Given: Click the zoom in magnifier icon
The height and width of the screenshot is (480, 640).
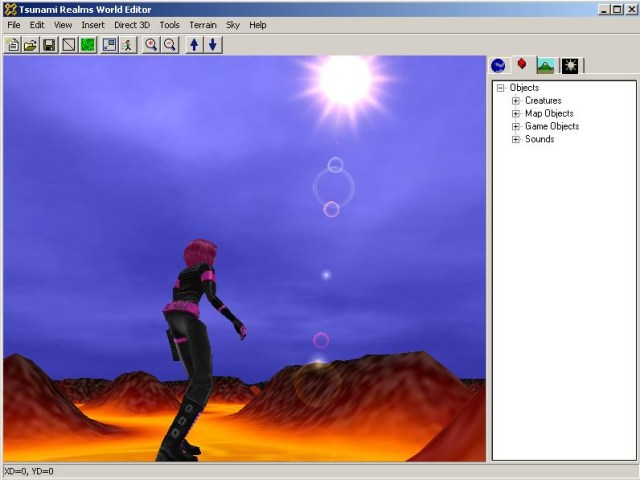Looking at the screenshot, I should (x=151, y=45).
